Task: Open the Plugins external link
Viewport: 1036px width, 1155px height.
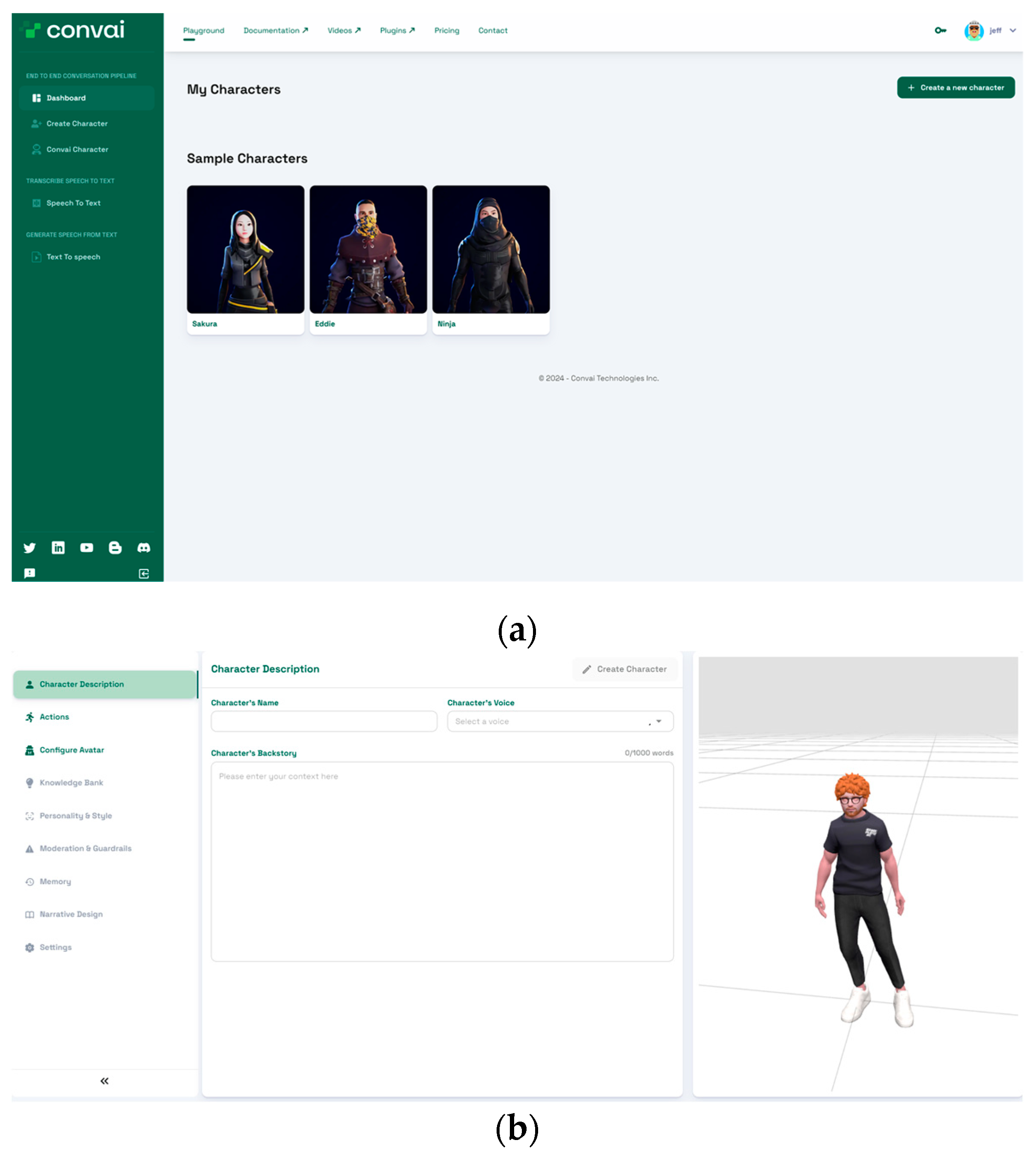Action: [x=397, y=31]
